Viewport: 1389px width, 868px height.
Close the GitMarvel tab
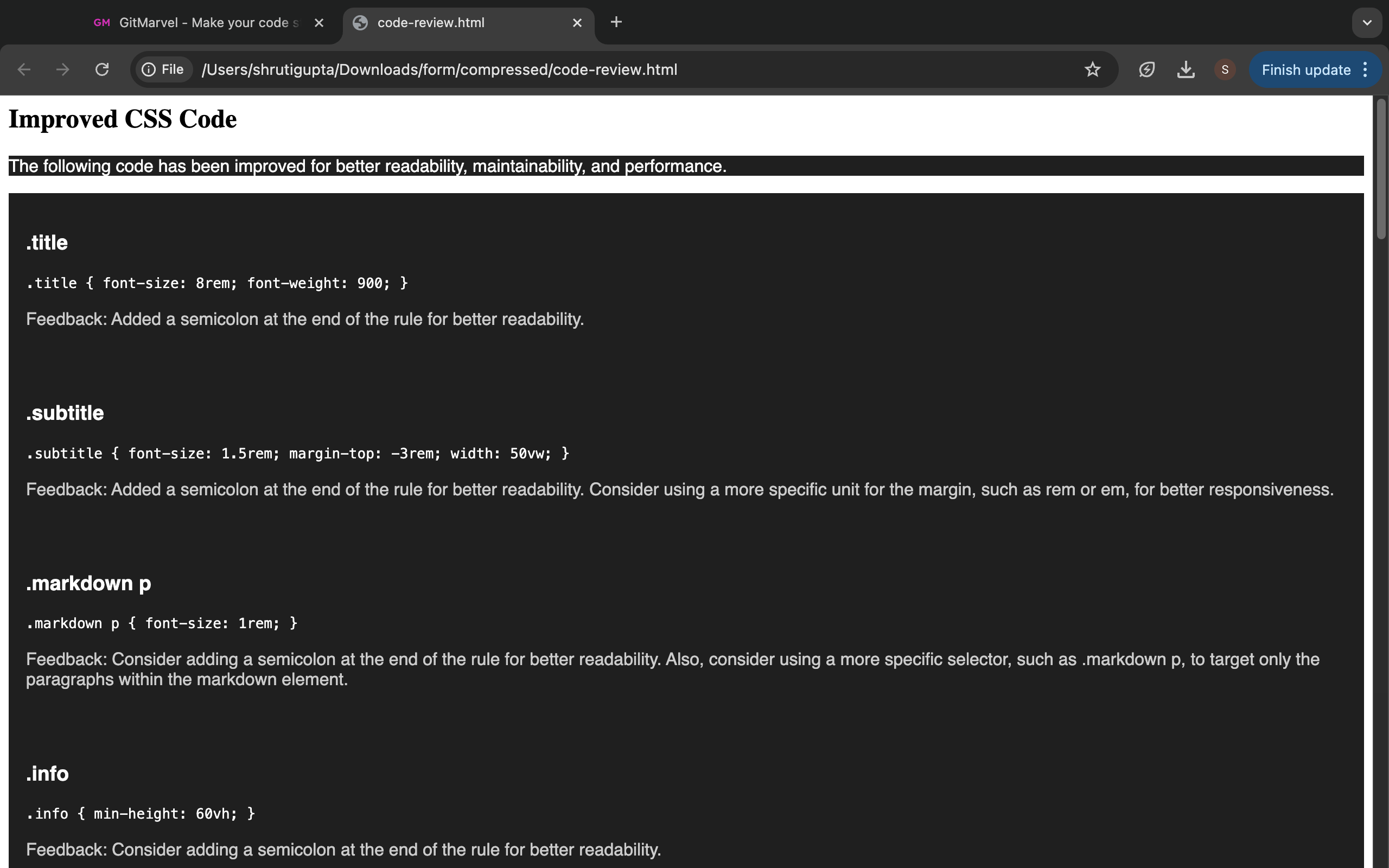click(319, 23)
